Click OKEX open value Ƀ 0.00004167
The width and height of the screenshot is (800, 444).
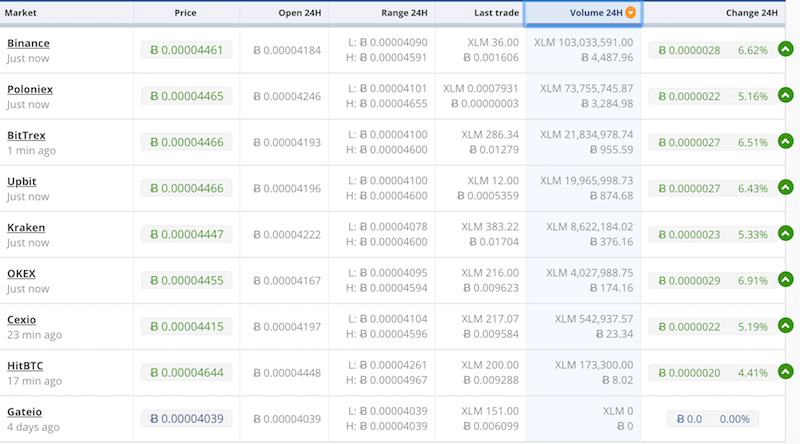point(287,281)
